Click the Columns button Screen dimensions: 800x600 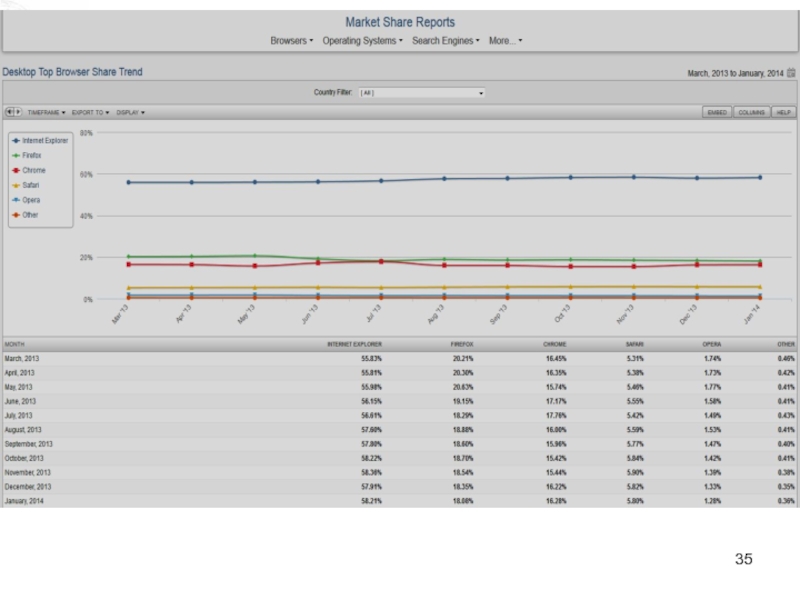(x=751, y=113)
